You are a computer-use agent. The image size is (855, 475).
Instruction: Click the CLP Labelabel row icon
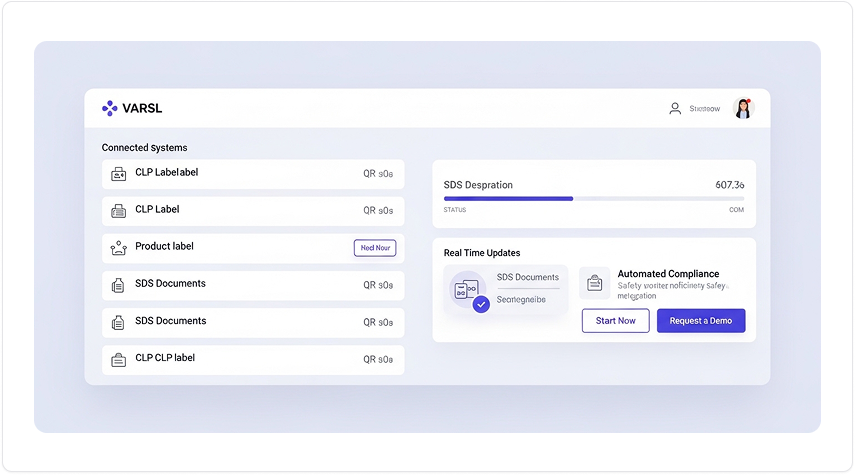(x=118, y=174)
